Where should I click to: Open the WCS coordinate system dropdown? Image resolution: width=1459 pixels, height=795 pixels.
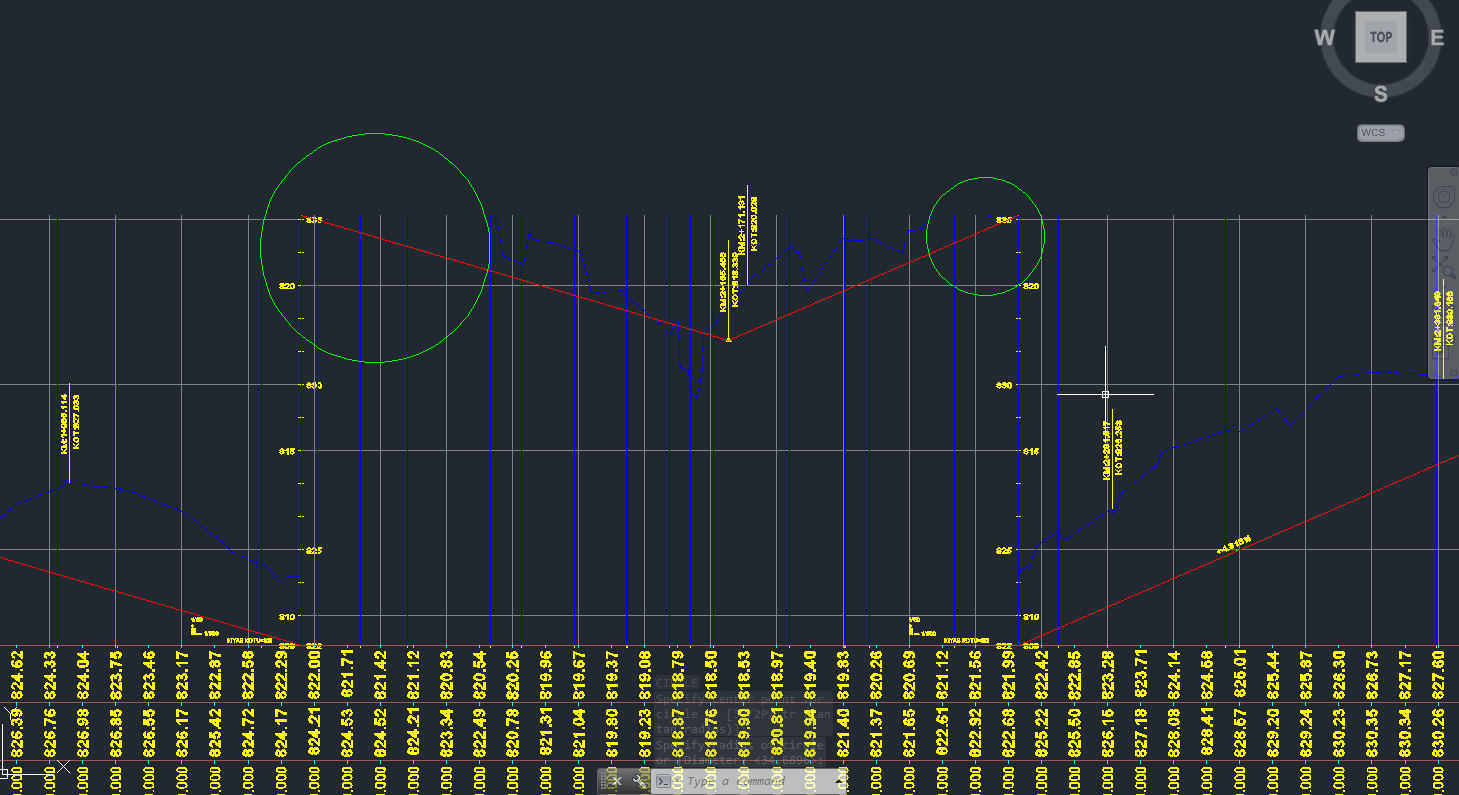click(1381, 133)
